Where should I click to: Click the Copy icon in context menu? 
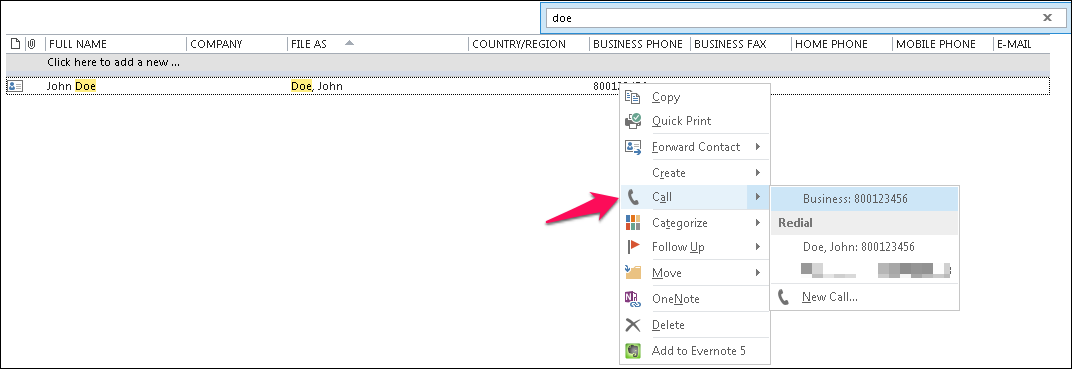[x=633, y=97]
